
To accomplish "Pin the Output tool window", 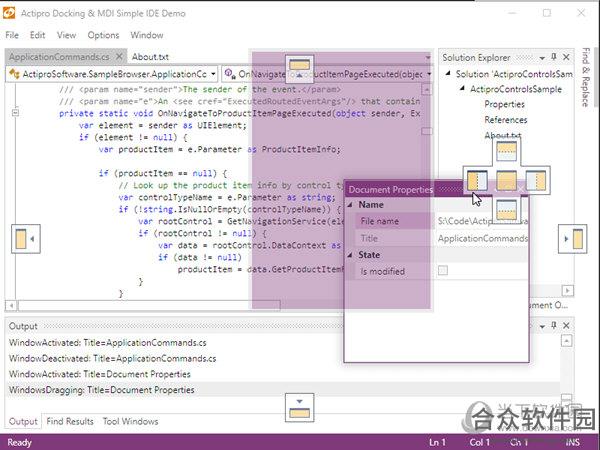I will [554, 326].
